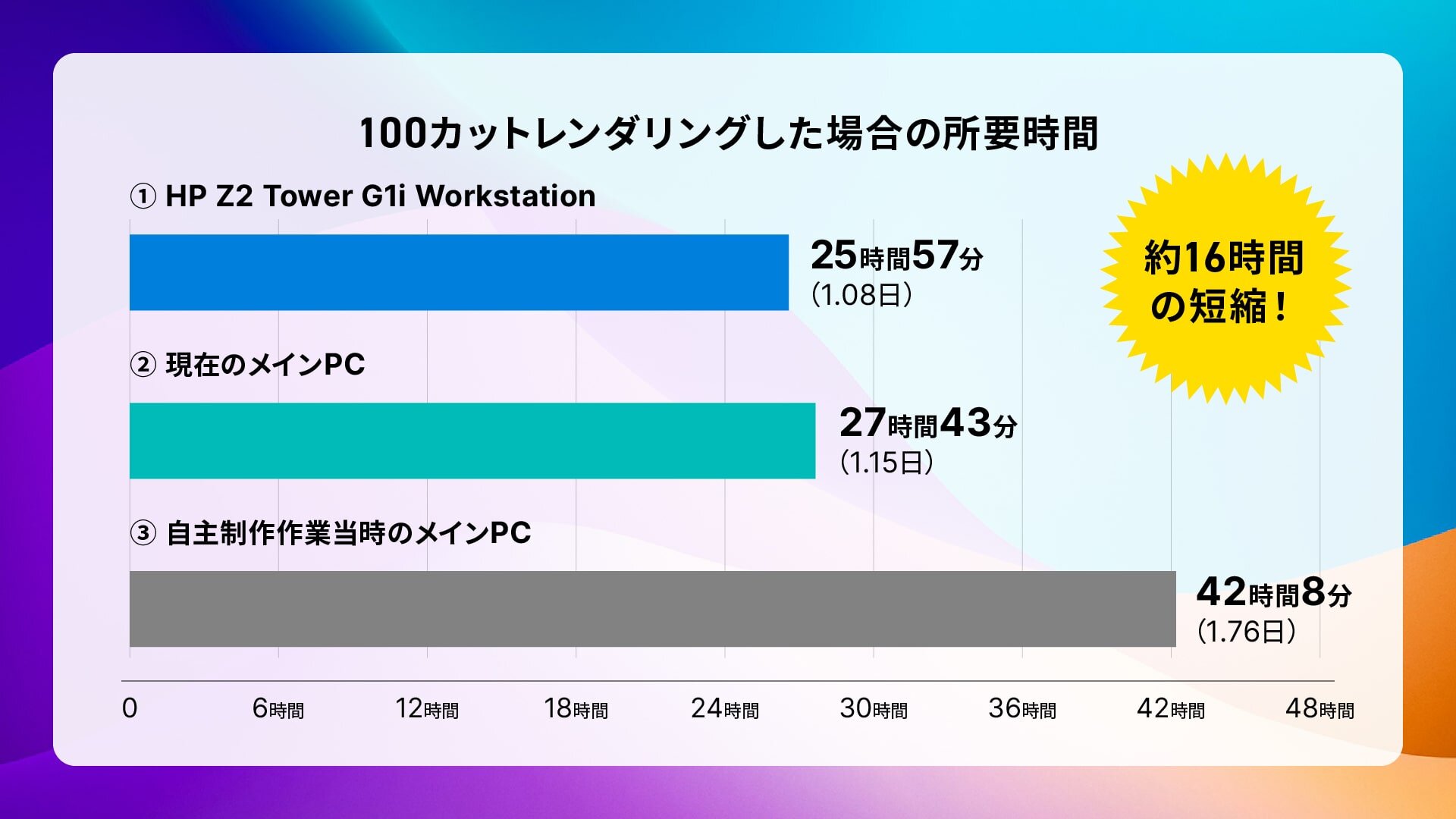Select the 自主制作作業当時のメインPC label
This screenshot has height=819, width=1456.
click(331, 533)
